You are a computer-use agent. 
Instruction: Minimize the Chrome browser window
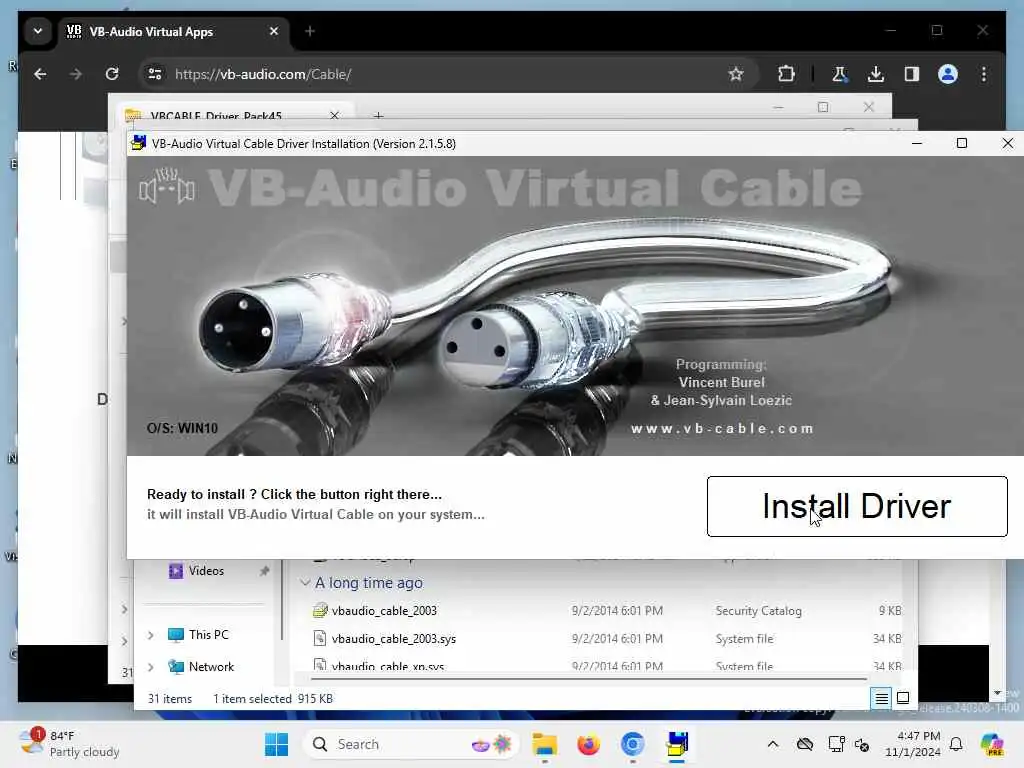[891, 31]
